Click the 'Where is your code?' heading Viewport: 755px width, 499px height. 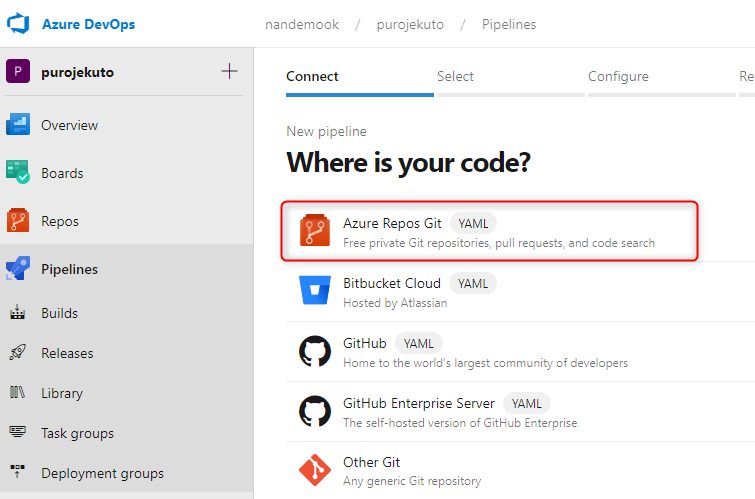tap(408, 162)
